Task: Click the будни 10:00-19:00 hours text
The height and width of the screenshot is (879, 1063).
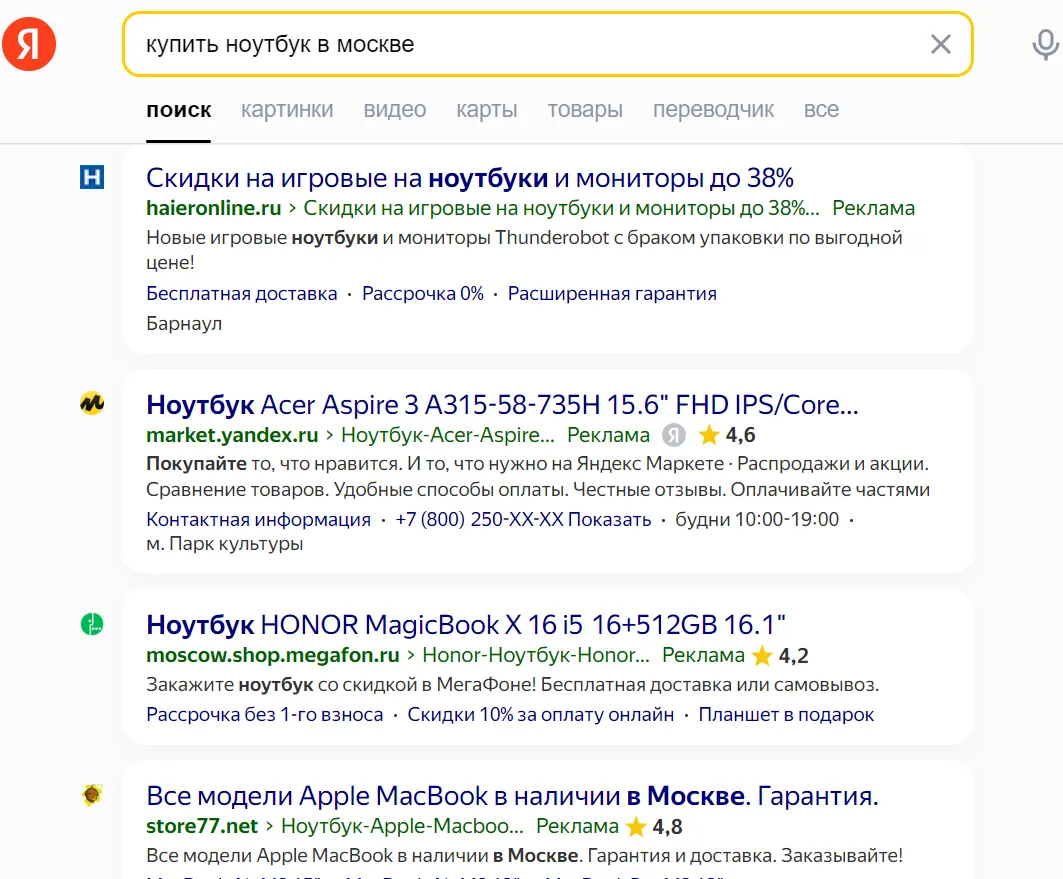Action: click(757, 520)
